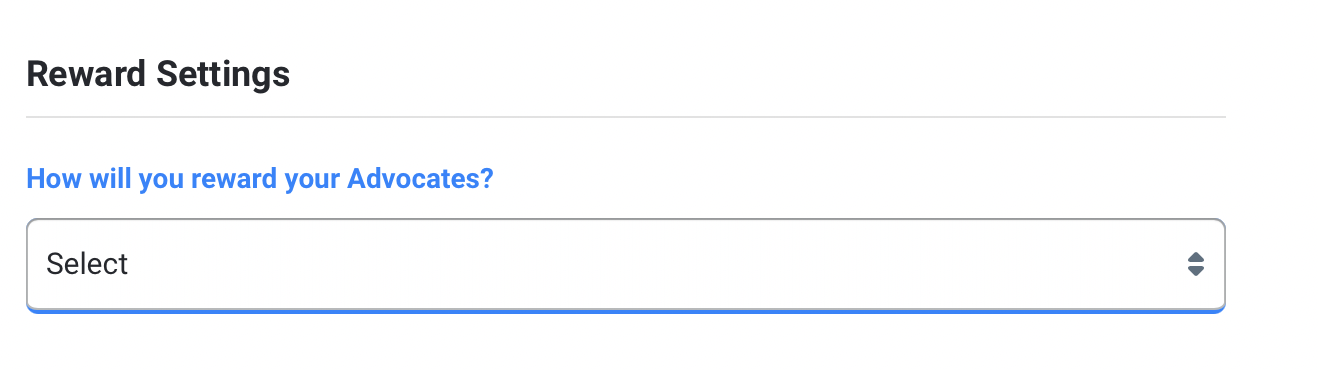
Task: Click the 'Select' placeholder text
Action: 87,264
